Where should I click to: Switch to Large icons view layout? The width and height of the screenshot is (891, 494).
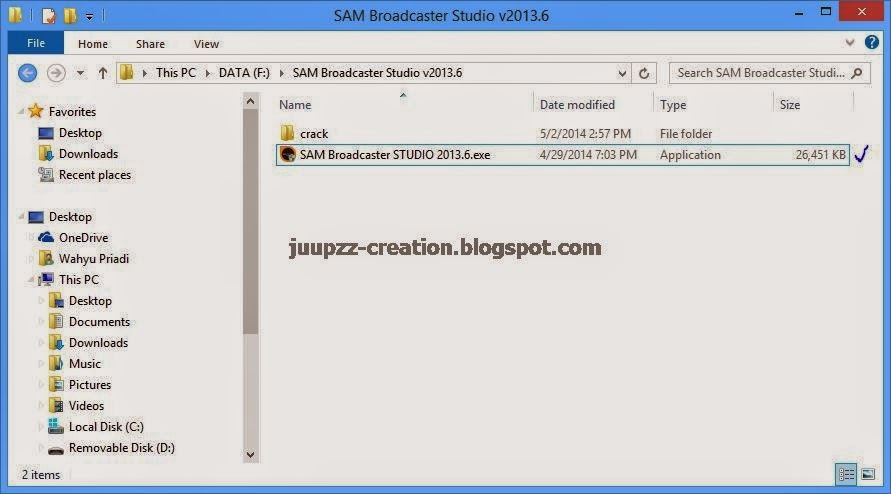pyautogui.click(x=868, y=474)
